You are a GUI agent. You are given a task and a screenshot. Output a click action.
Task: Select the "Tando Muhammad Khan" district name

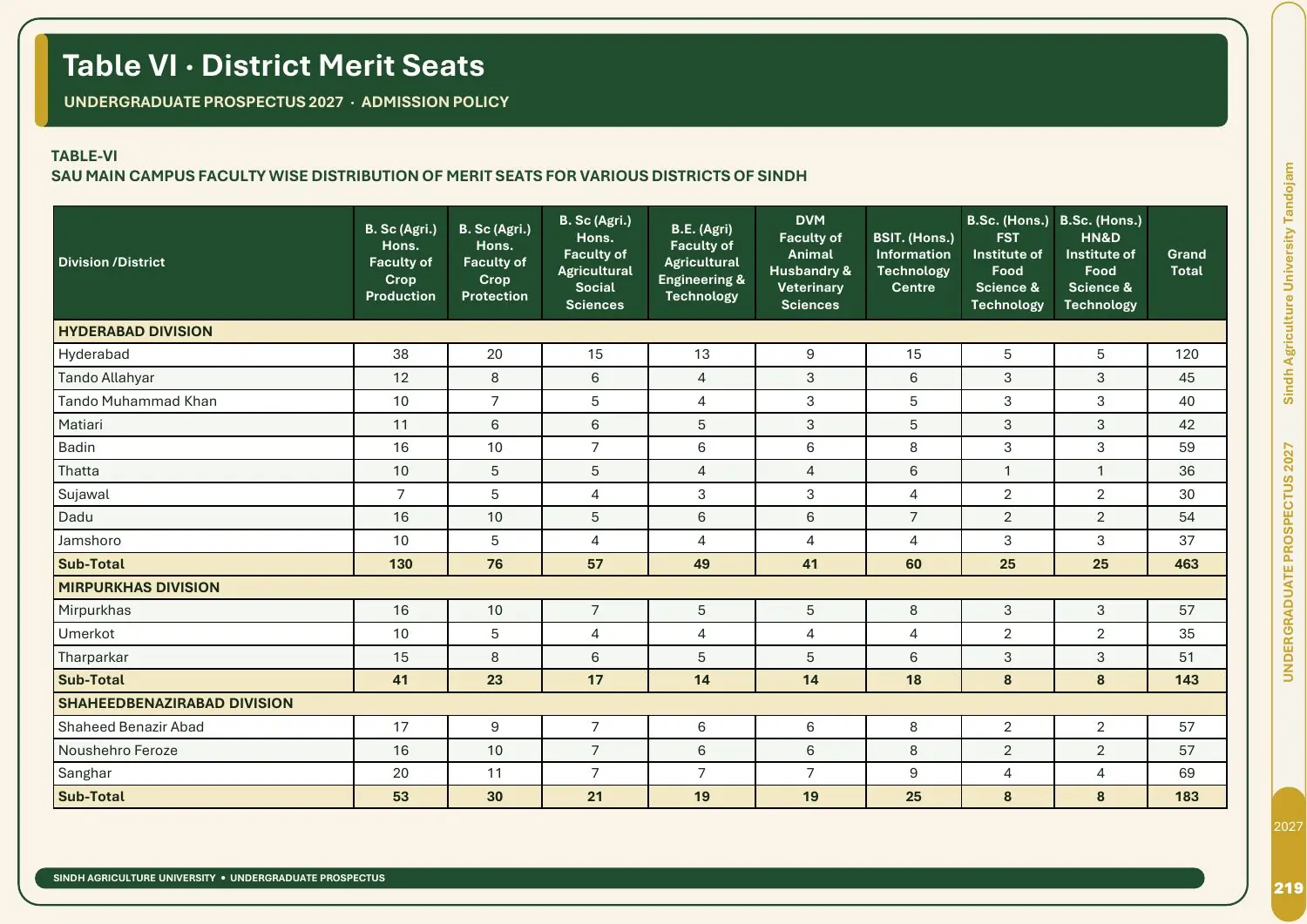[137, 401]
